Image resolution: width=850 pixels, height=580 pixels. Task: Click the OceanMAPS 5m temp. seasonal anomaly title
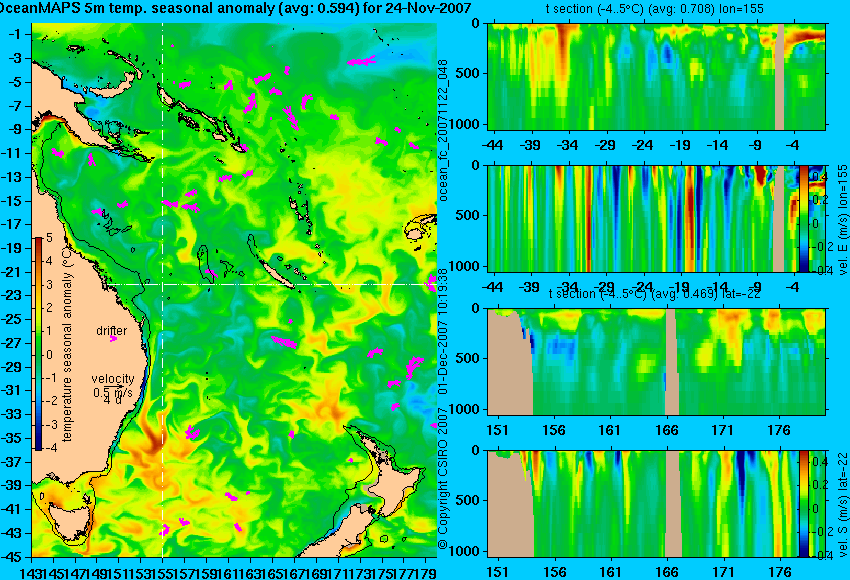pos(235,8)
